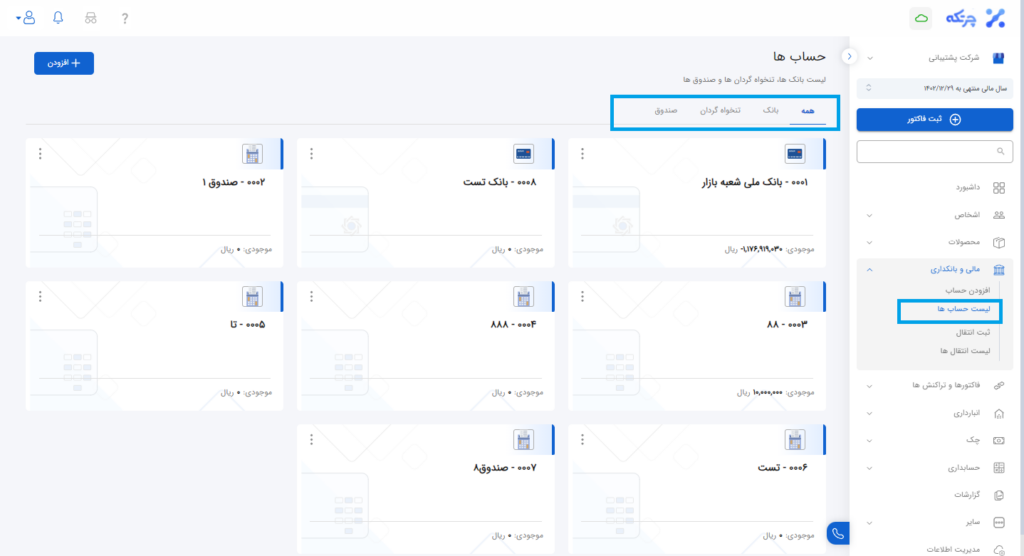
Task: Open three-dot menu on بانک تست card
Action: [x=311, y=154]
